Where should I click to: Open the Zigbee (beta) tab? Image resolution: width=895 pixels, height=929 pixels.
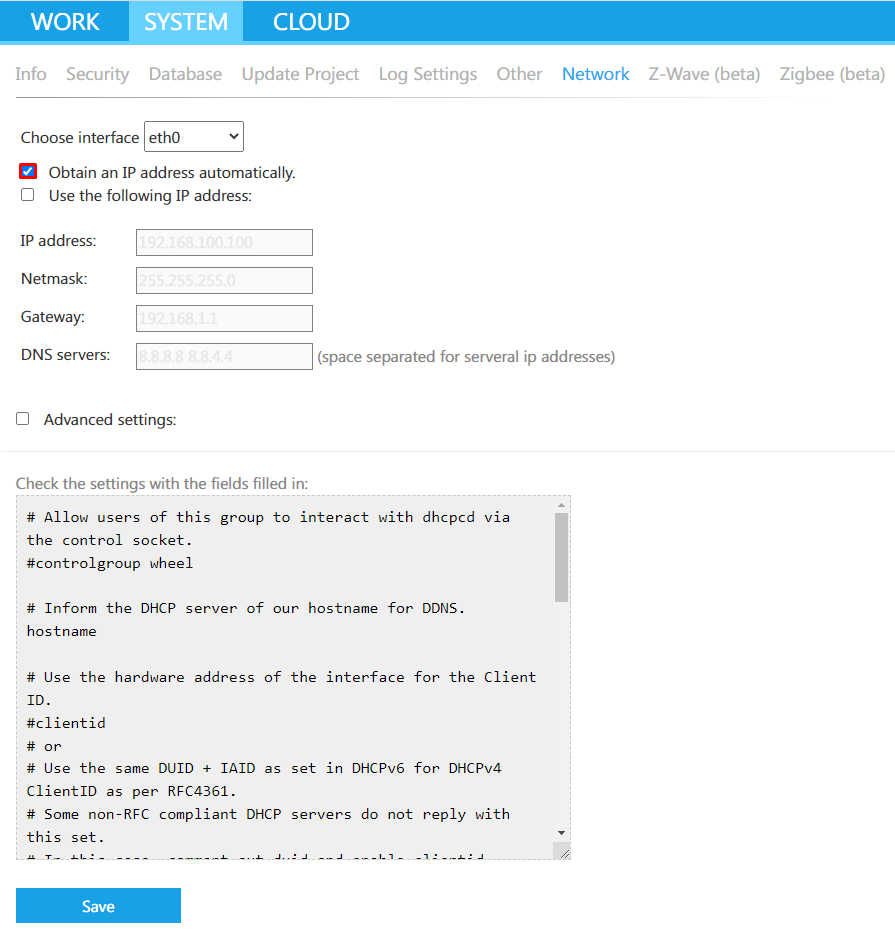[x=831, y=74]
